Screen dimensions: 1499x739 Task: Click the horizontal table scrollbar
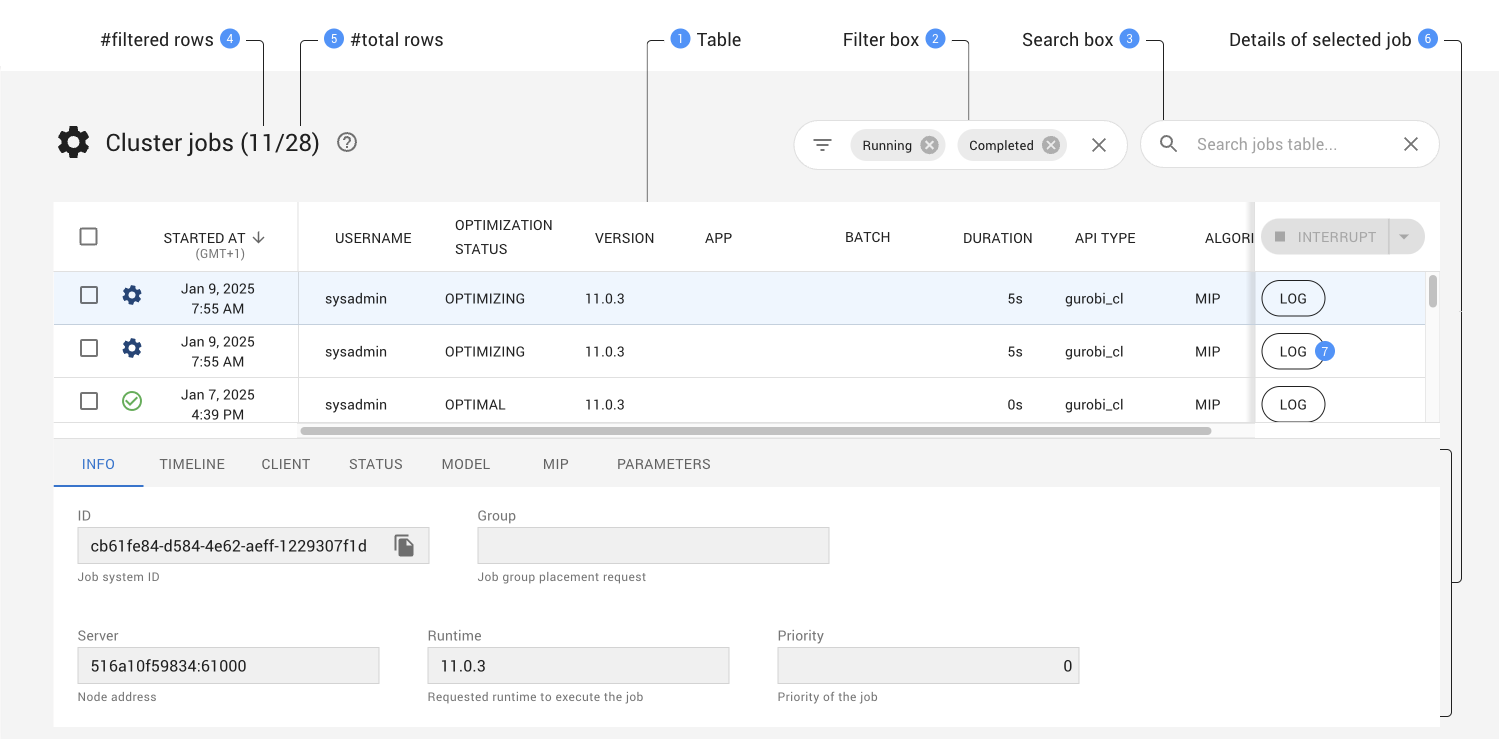pos(755,431)
